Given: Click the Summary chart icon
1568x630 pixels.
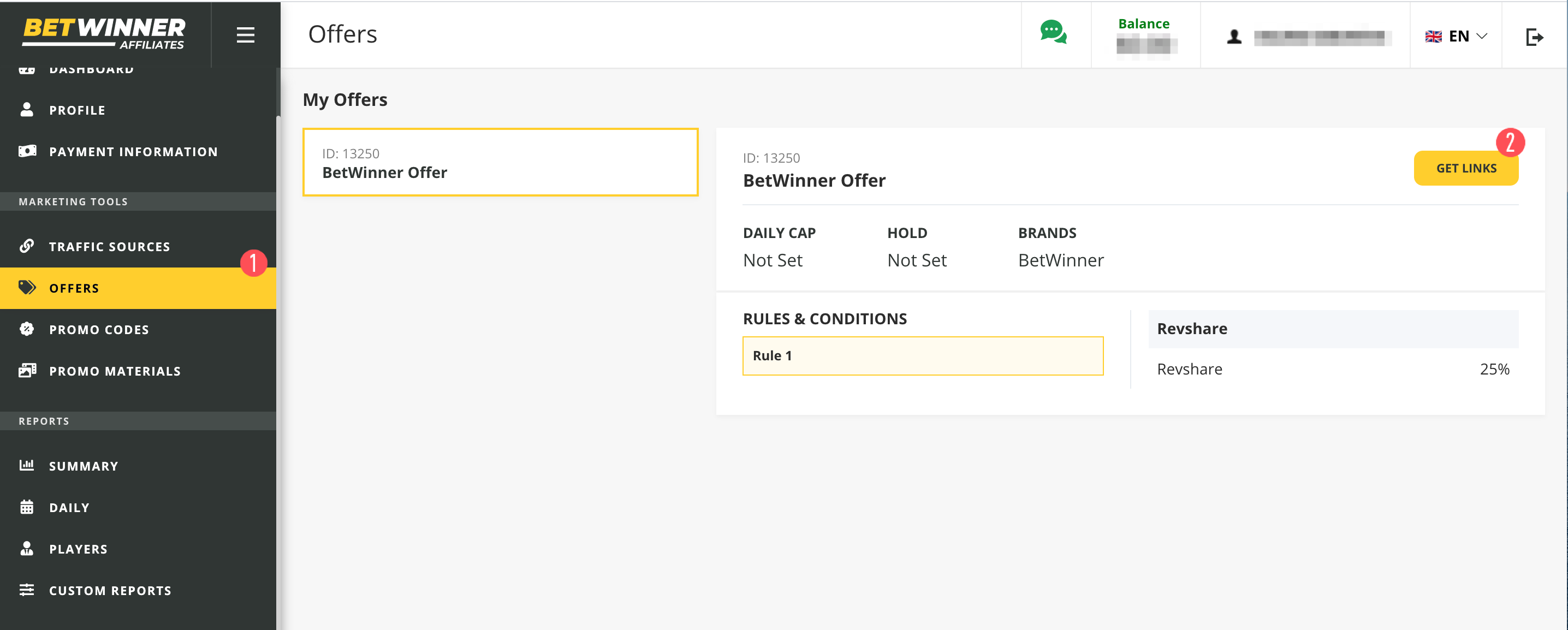Looking at the screenshot, I should 27,465.
